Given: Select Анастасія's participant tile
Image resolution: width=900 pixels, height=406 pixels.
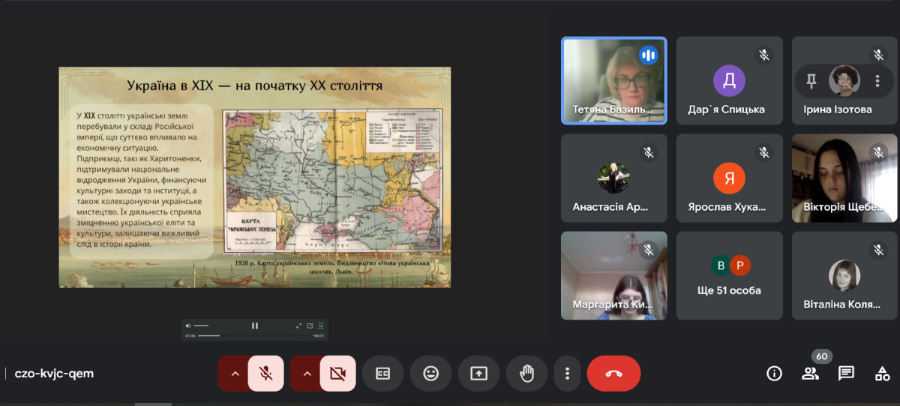Looking at the screenshot, I should pyautogui.click(x=614, y=178).
